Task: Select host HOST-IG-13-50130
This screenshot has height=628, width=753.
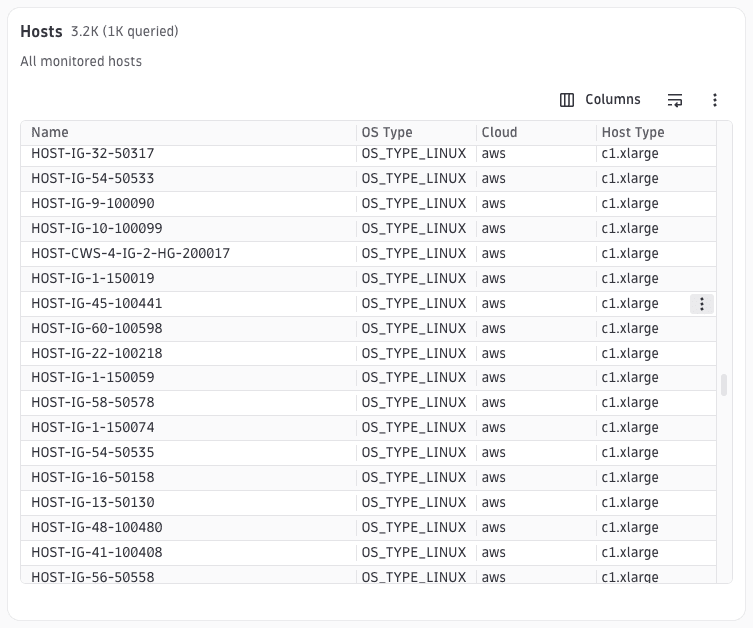Action: pyautogui.click(x=93, y=502)
